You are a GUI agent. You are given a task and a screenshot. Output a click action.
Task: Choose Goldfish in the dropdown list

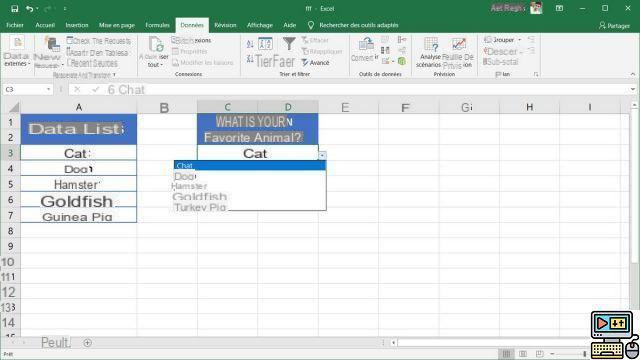pyautogui.click(x=250, y=197)
